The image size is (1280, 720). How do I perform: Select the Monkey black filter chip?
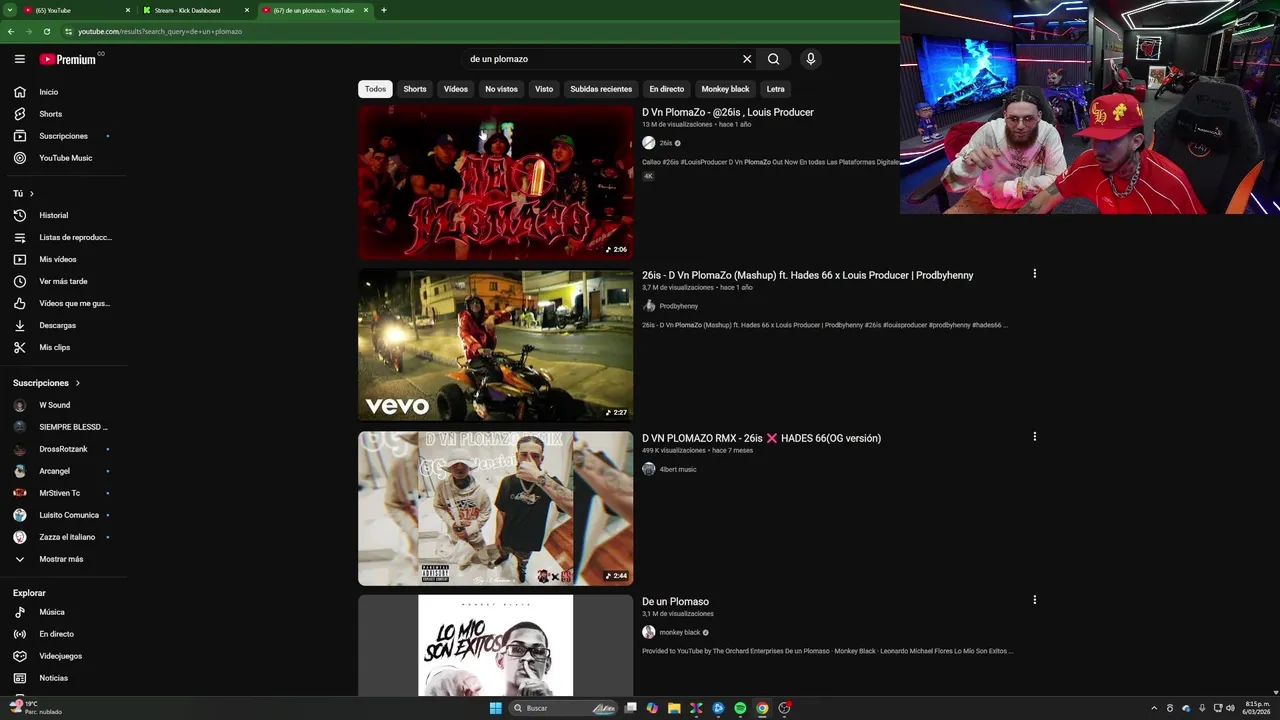pyautogui.click(x=725, y=89)
